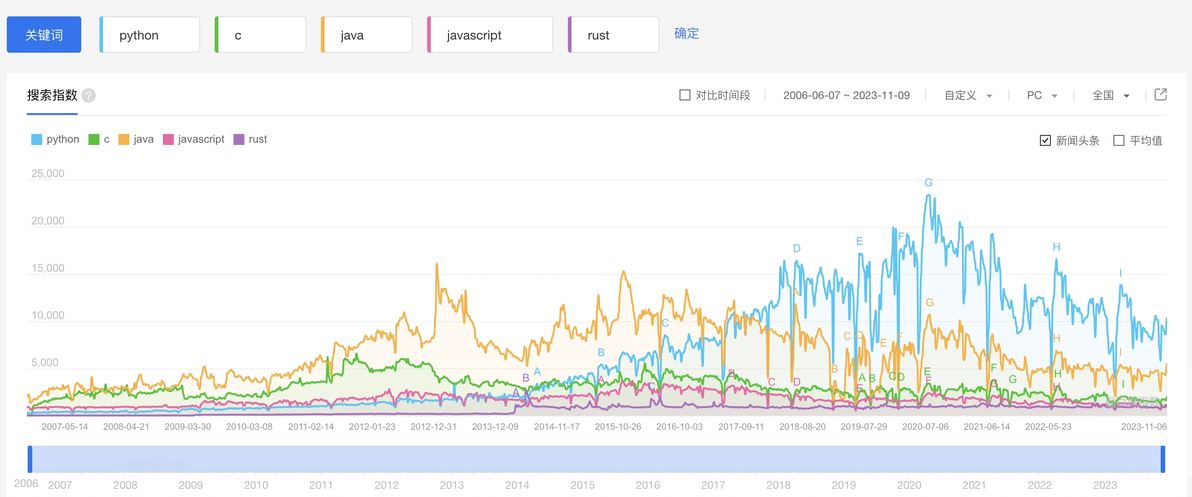Open the PC device dropdown
This screenshot has height=497, width=1192.
[x=1042, y=95]
